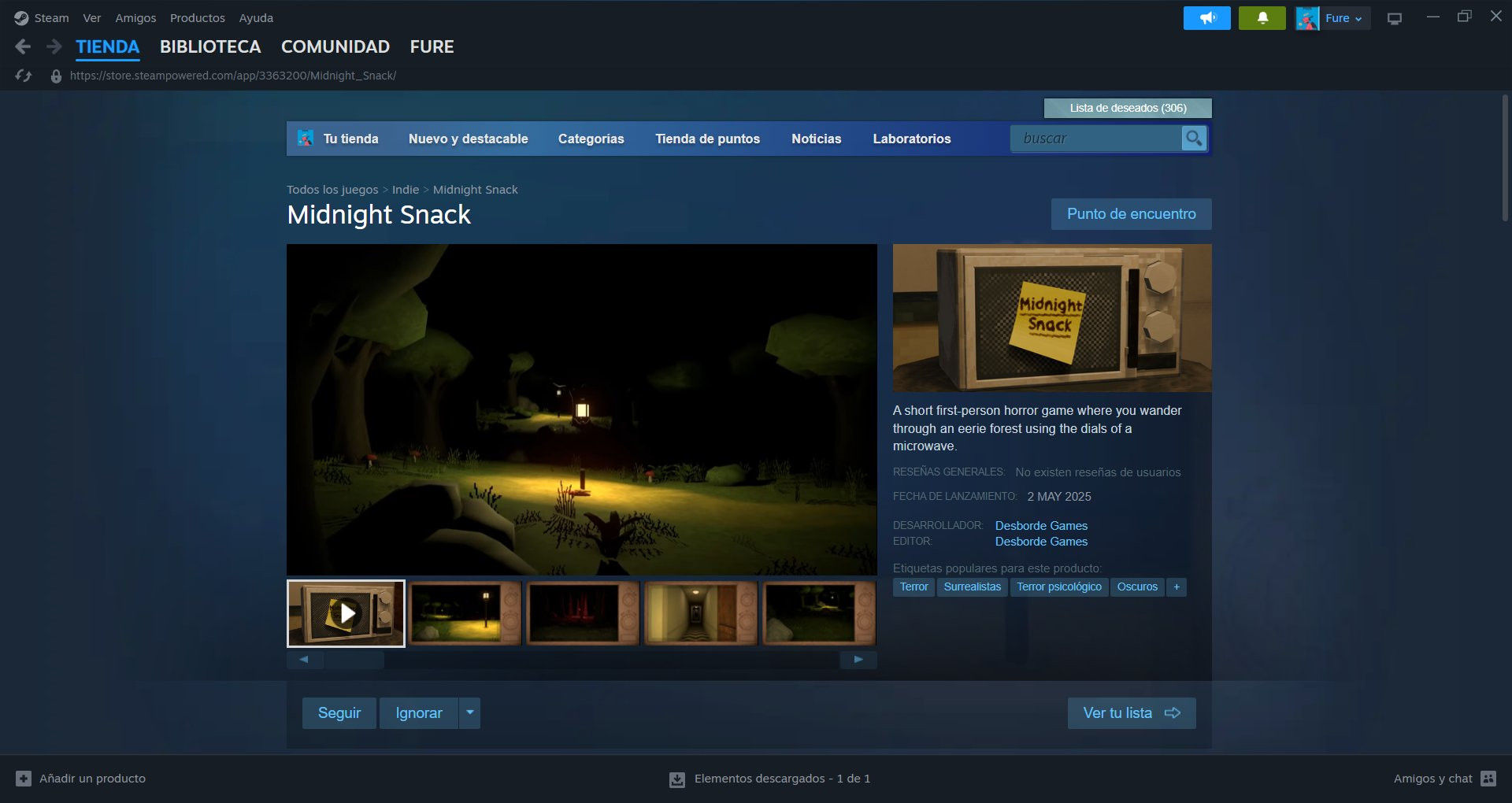Open the Ver menu
Screen dimensions: 1512x803
tap(92, 18)
